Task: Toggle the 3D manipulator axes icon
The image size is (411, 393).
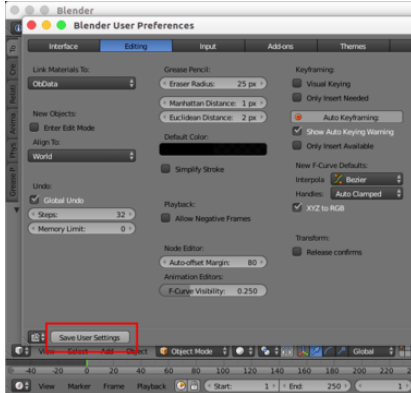Action: 303,351
